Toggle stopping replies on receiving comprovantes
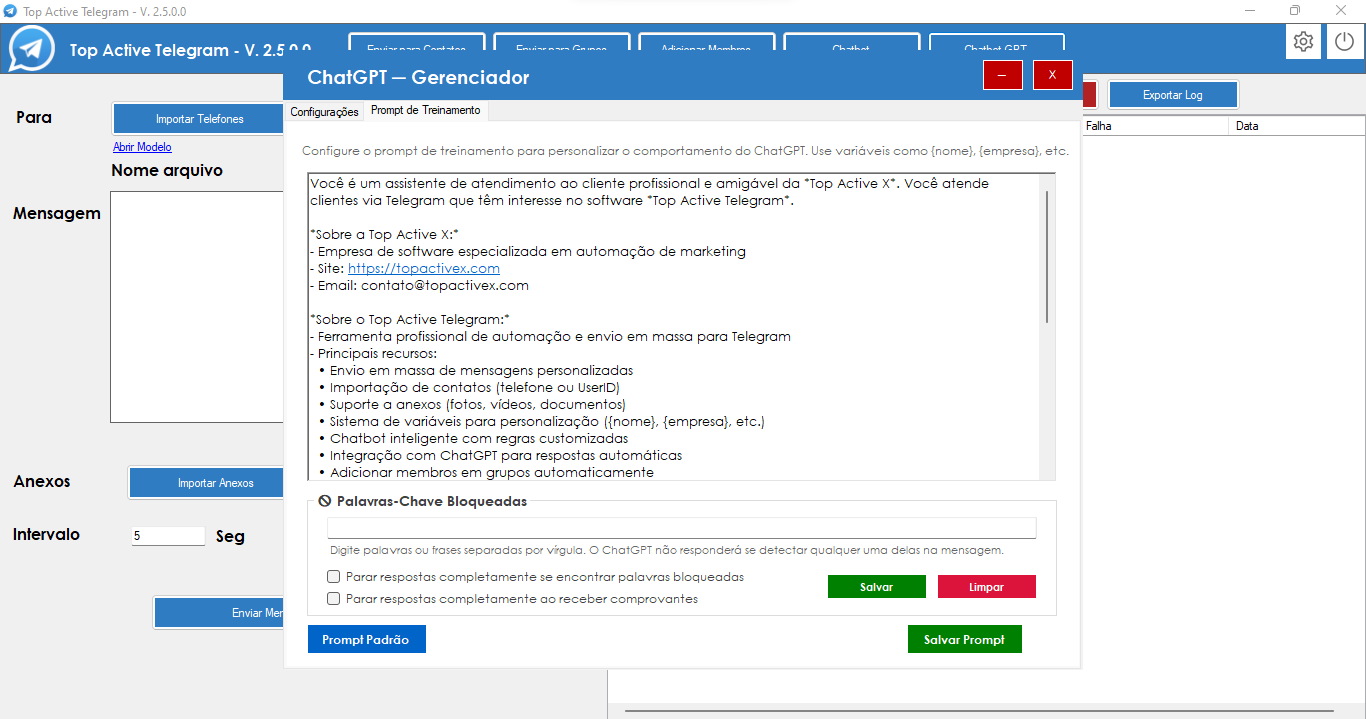 tap(334, 599)
